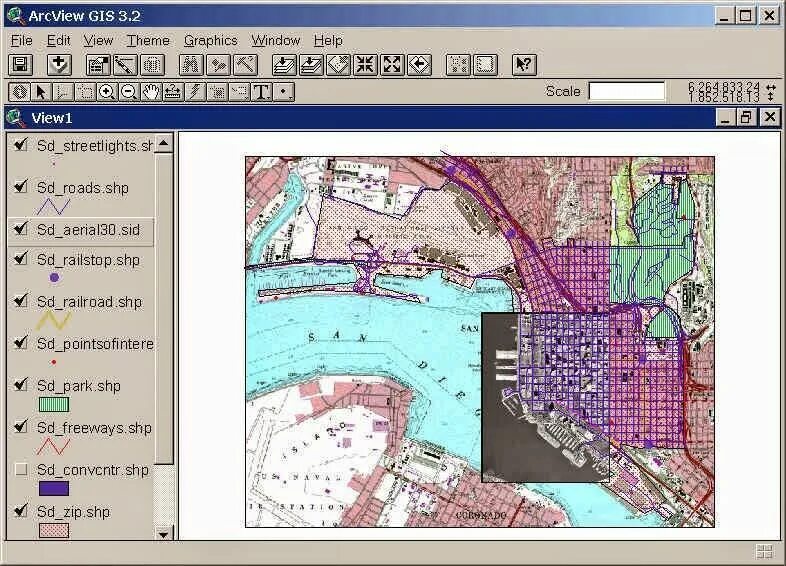This screenshot has height=566, width=786.
Task: Clear the selected features
Action: [485, 65]
